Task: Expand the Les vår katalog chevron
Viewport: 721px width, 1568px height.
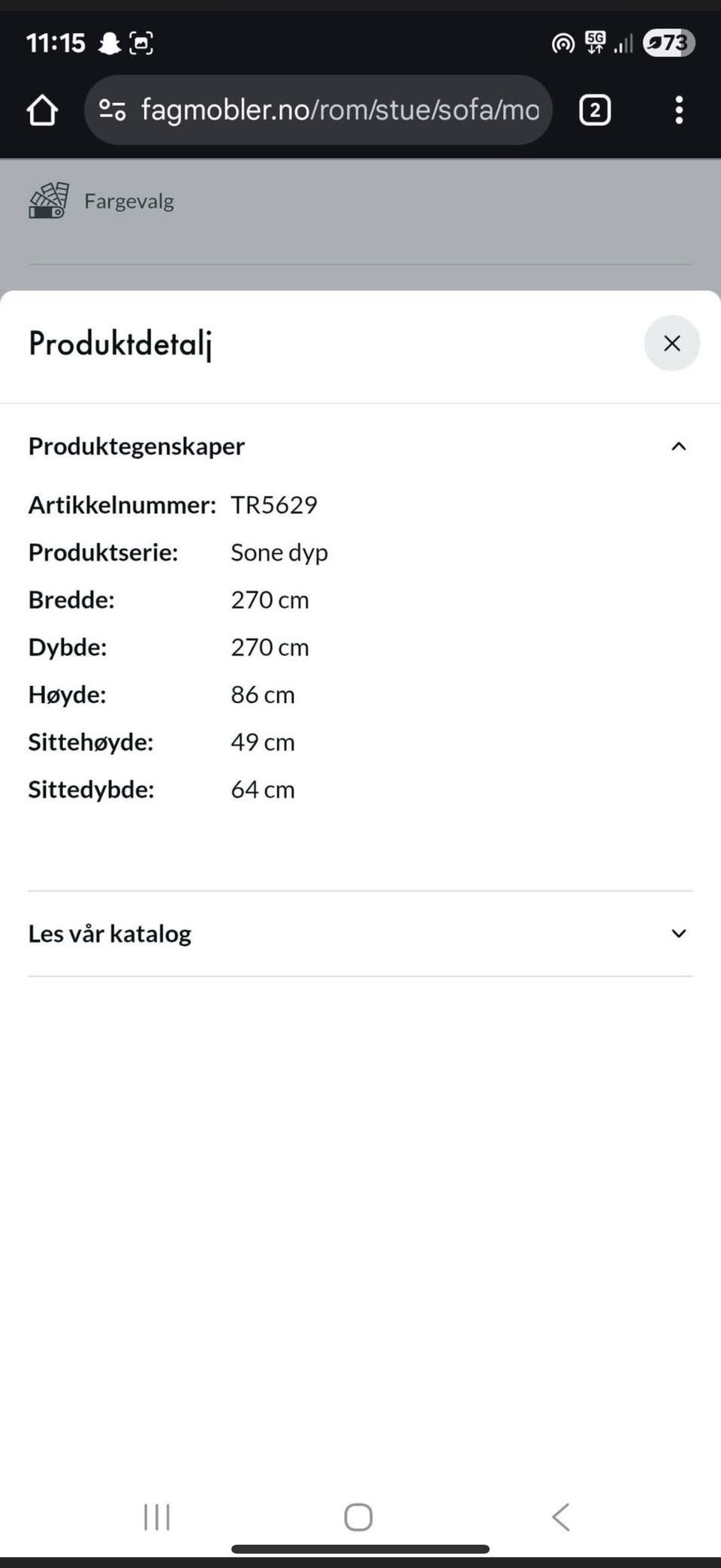Action: [678, 933]
